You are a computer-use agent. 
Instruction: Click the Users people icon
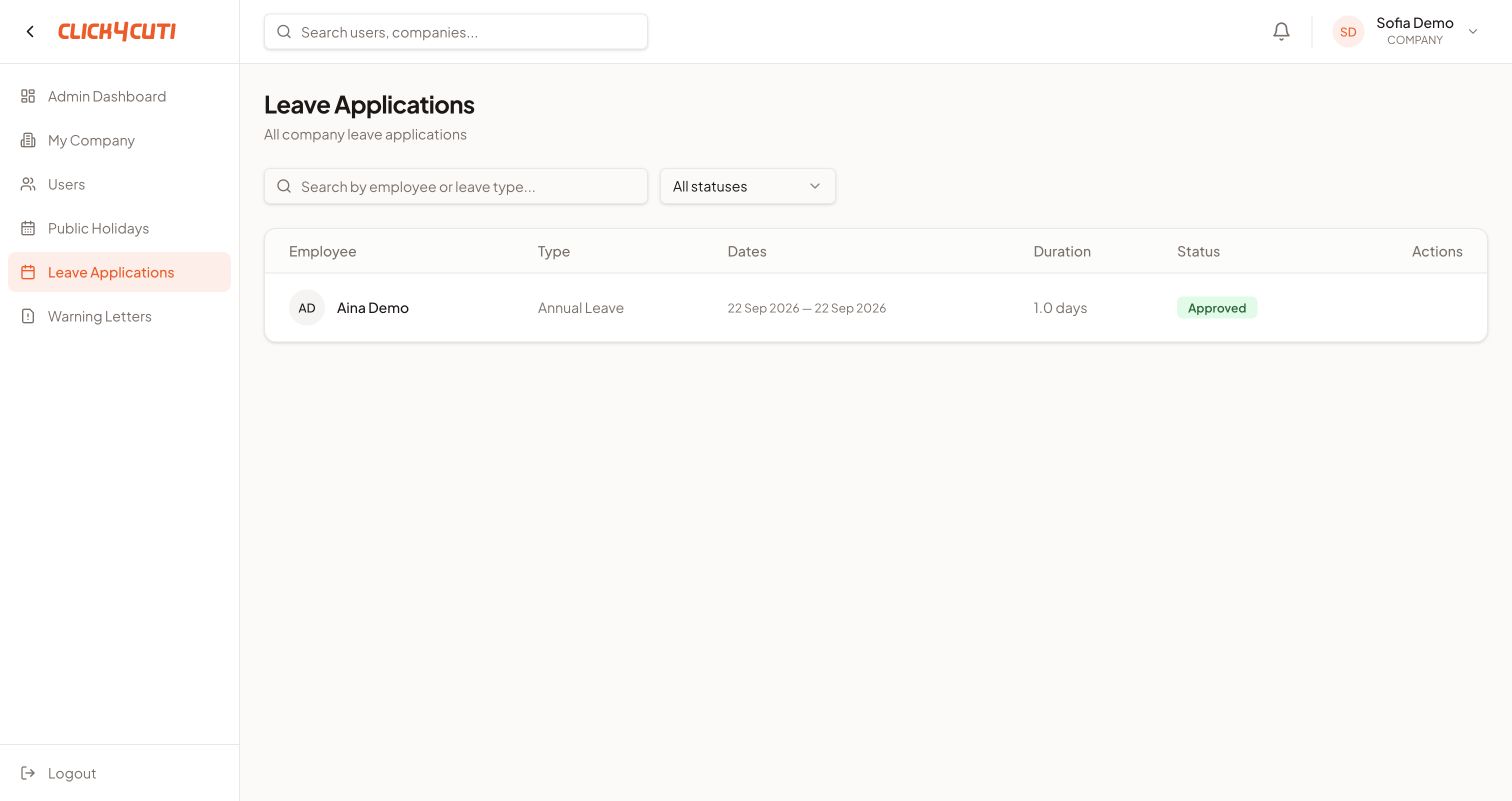(x=28, y=184)
